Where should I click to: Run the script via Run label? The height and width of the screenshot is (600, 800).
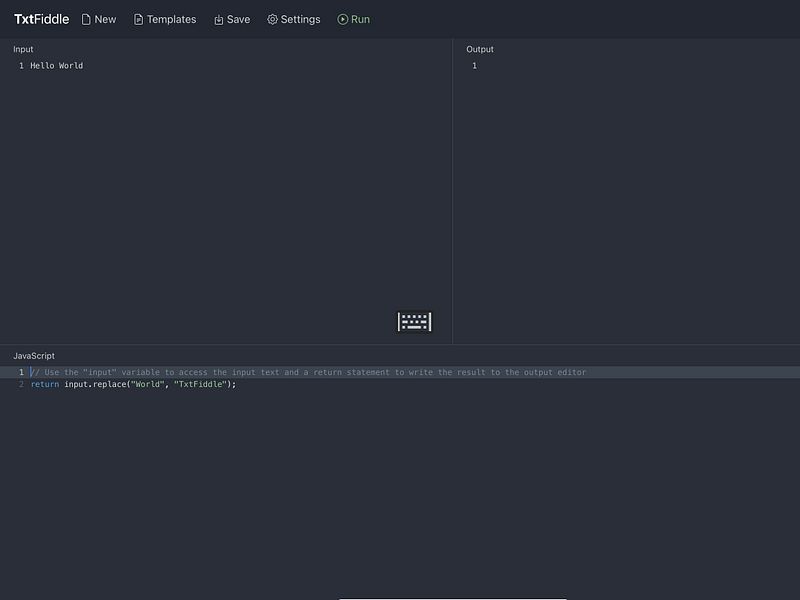tap(360, 19)
